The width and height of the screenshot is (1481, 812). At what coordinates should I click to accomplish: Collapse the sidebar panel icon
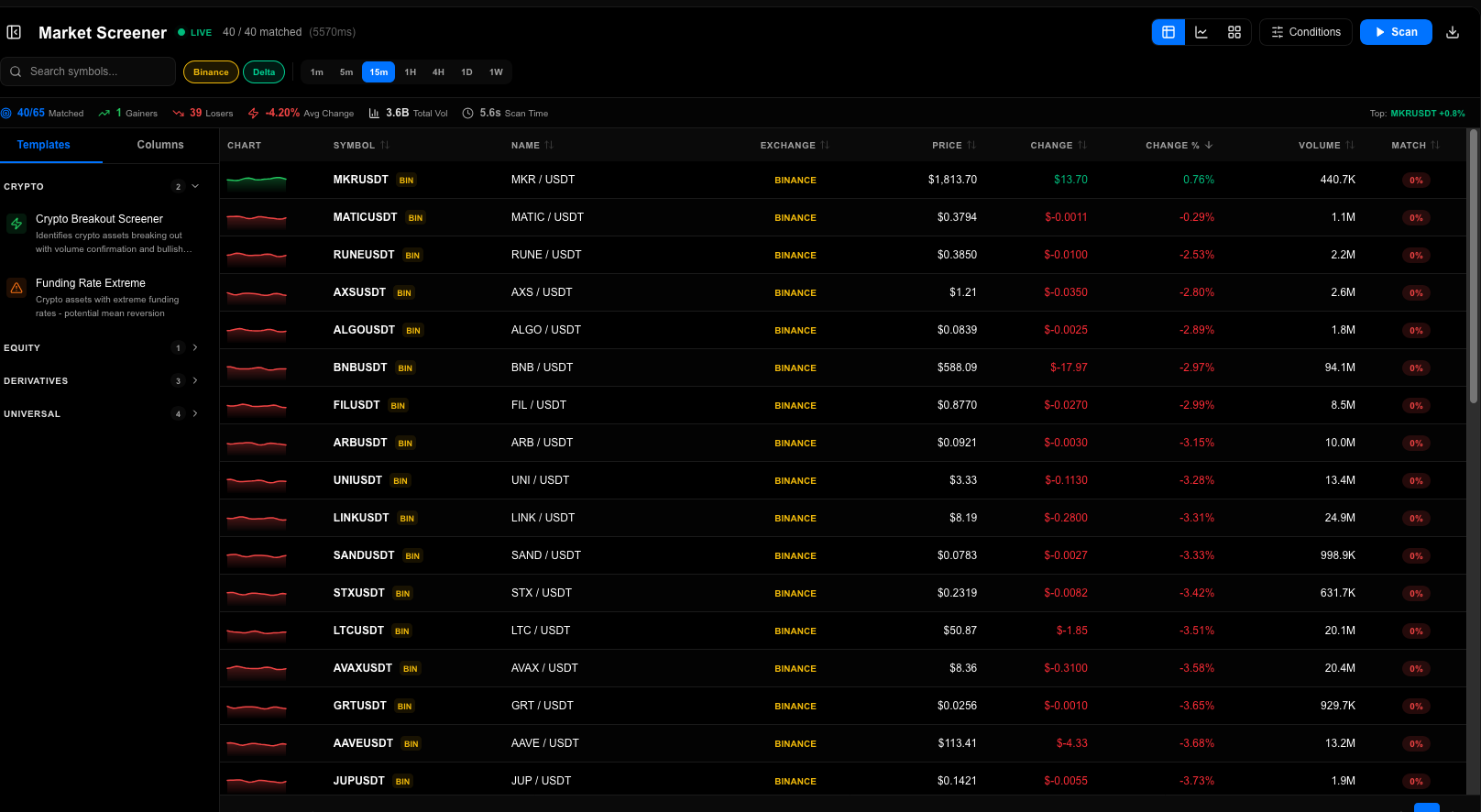point(14,32)
